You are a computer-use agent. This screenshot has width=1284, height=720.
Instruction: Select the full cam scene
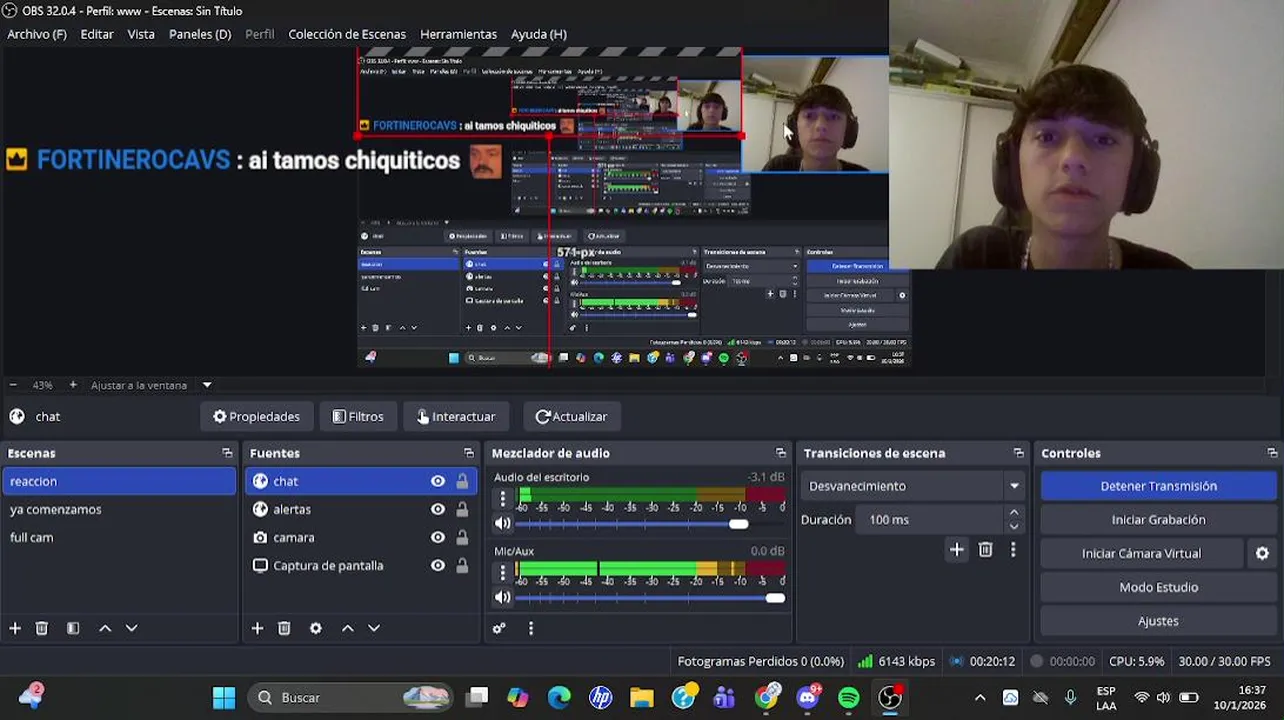click(119, 537)
